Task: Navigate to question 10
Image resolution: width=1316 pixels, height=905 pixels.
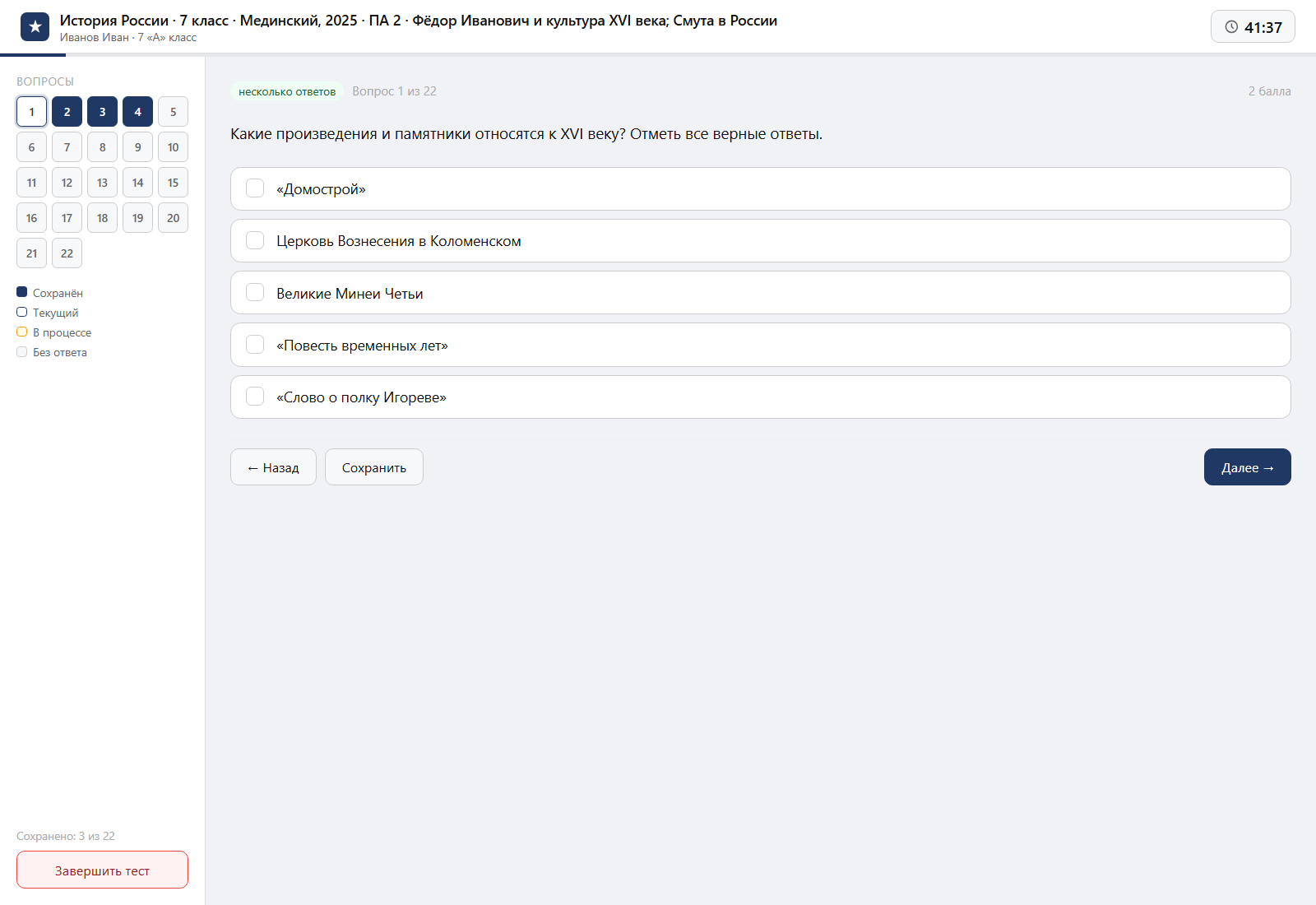Action: pos(173,147)
